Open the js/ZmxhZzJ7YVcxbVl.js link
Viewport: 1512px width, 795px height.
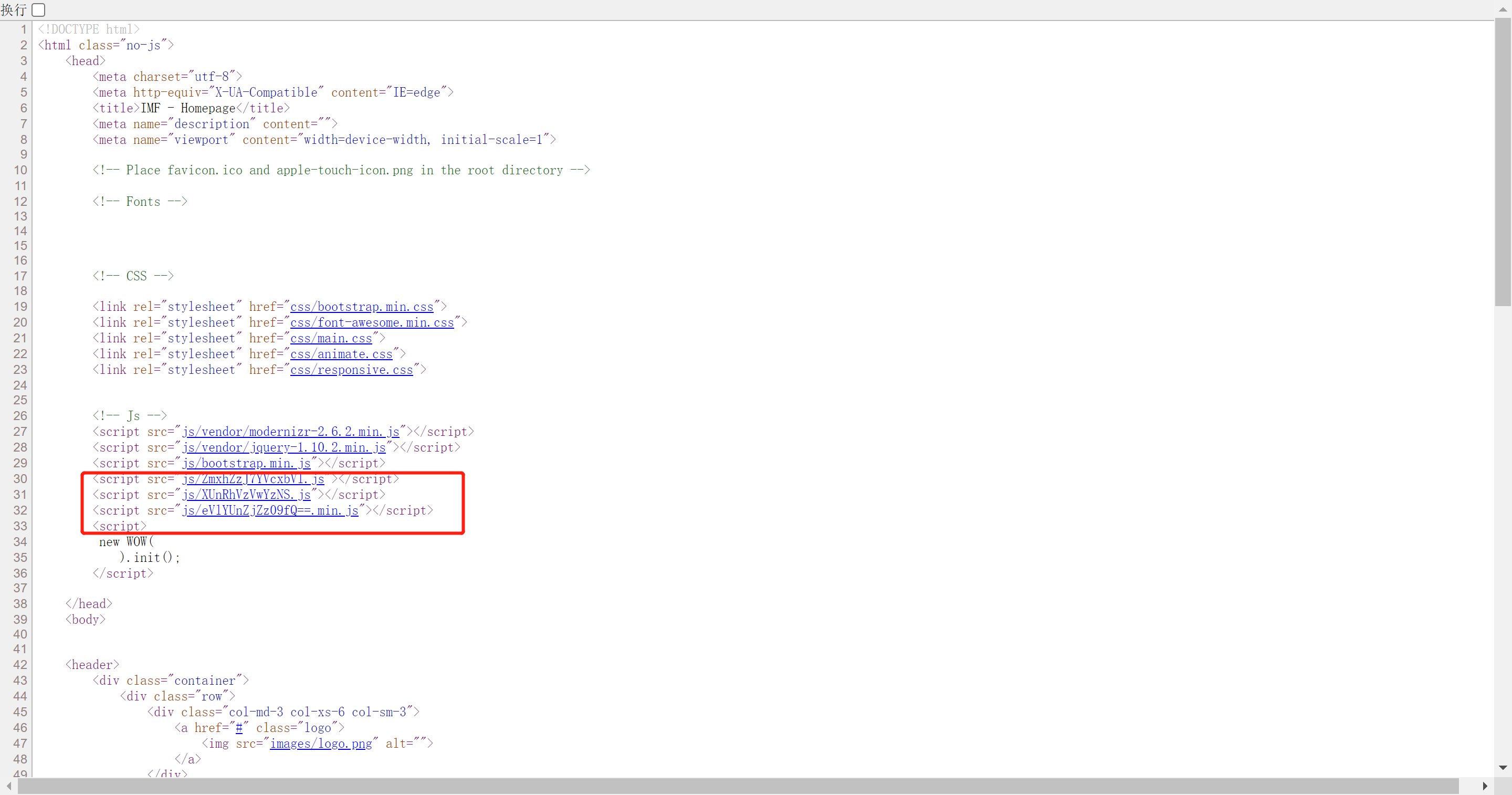pyautogui.click(x=253, y=479)
